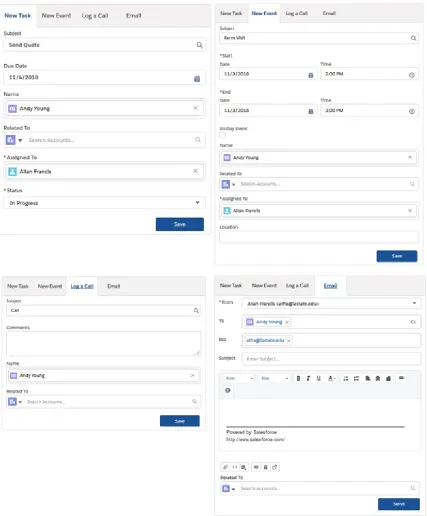The width and height of the screenshot is (427, 516).
Task: Open the Size dropdown in email toolbar
Action: pos(275,378)
